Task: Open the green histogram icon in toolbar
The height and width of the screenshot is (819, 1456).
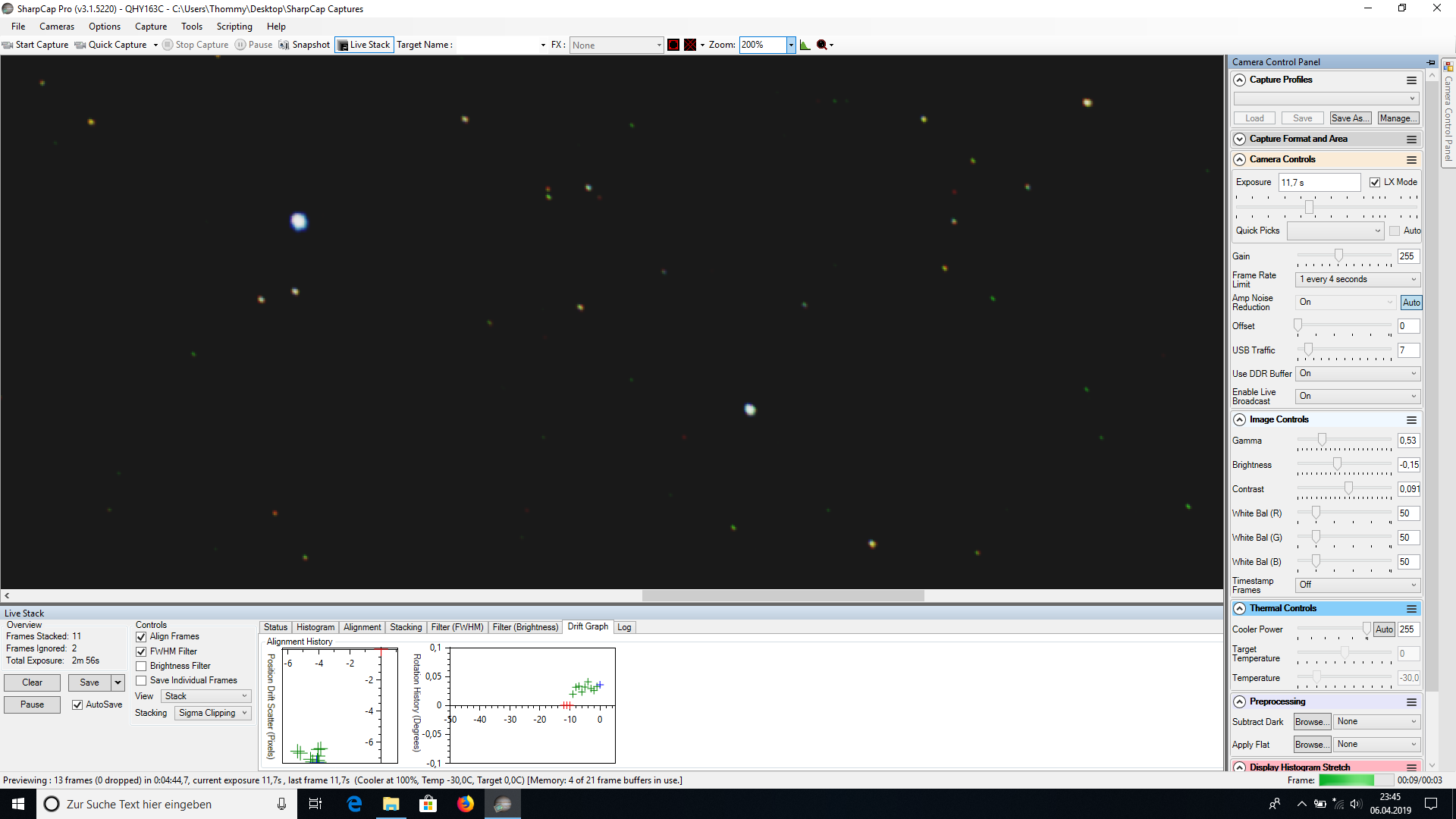Action: pyautogui.click(x=805, y=45)
